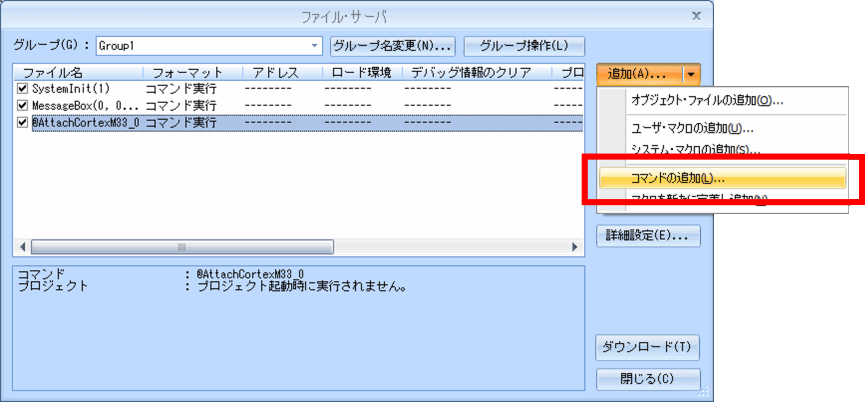Toggle the @AttachCortexM33_0 checkbox
865x402 pixels.
pos(23,122)
